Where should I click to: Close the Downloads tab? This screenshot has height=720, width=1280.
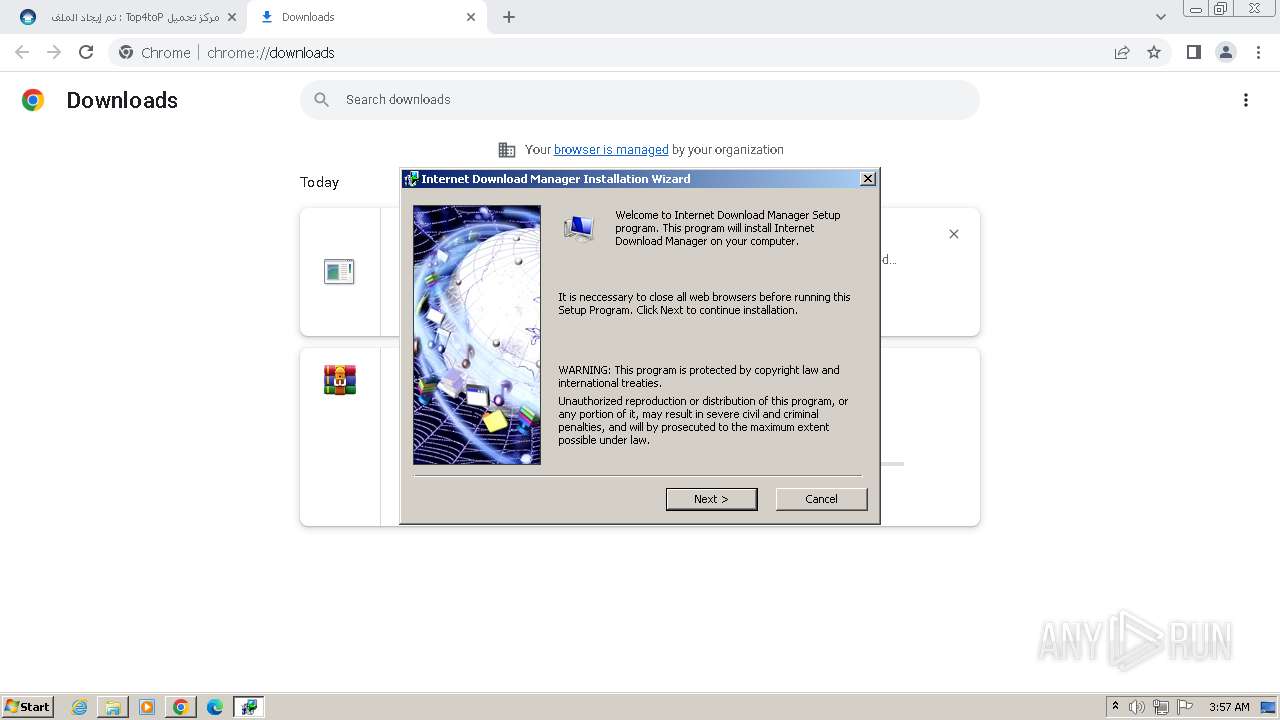click(471, 17)
